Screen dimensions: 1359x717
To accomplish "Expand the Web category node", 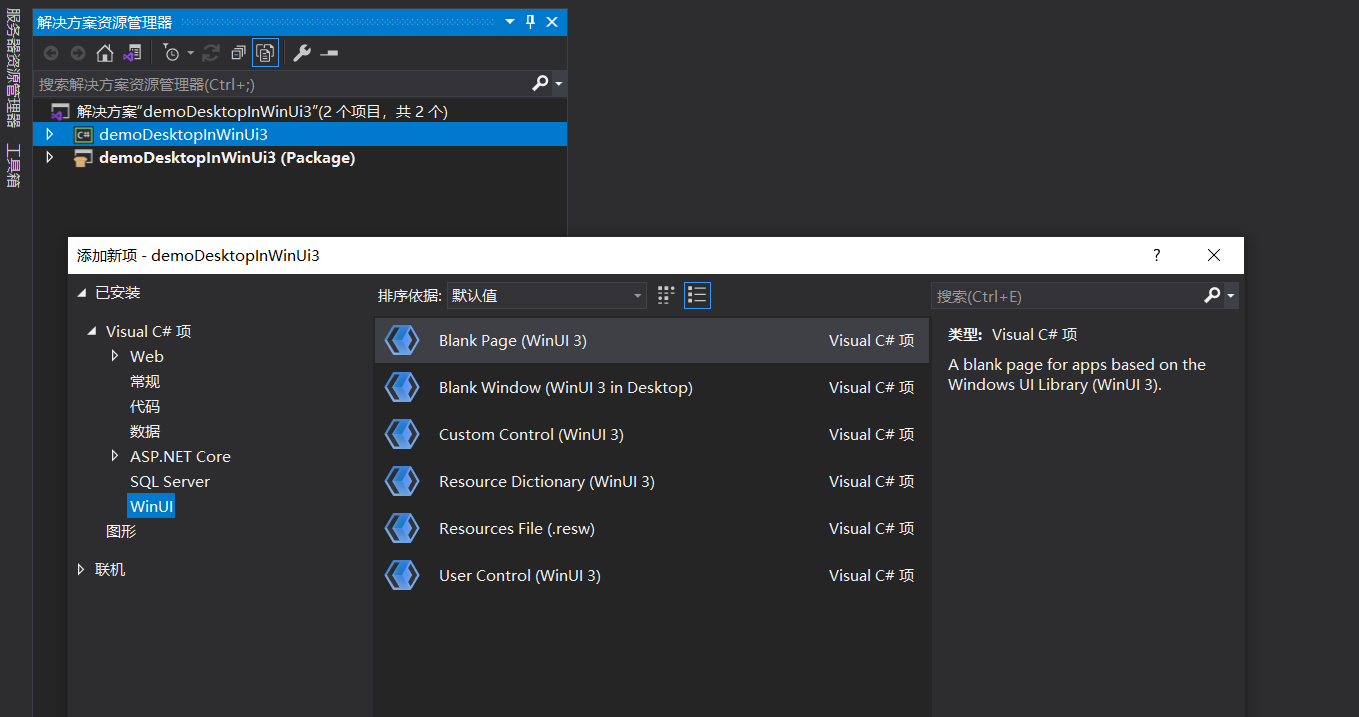I will point(116,356).
